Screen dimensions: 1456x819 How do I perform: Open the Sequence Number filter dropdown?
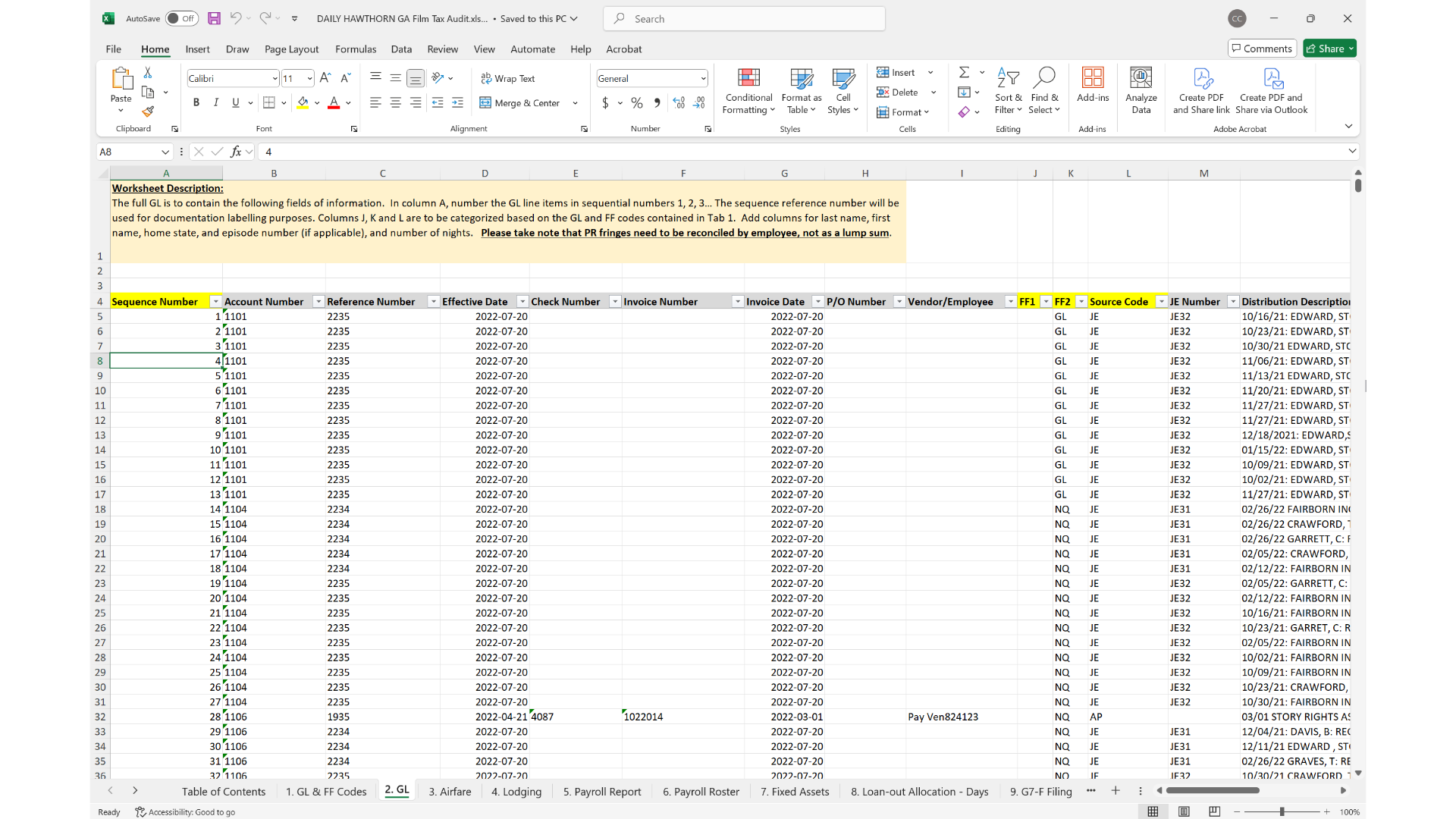(x=215, y=302)
